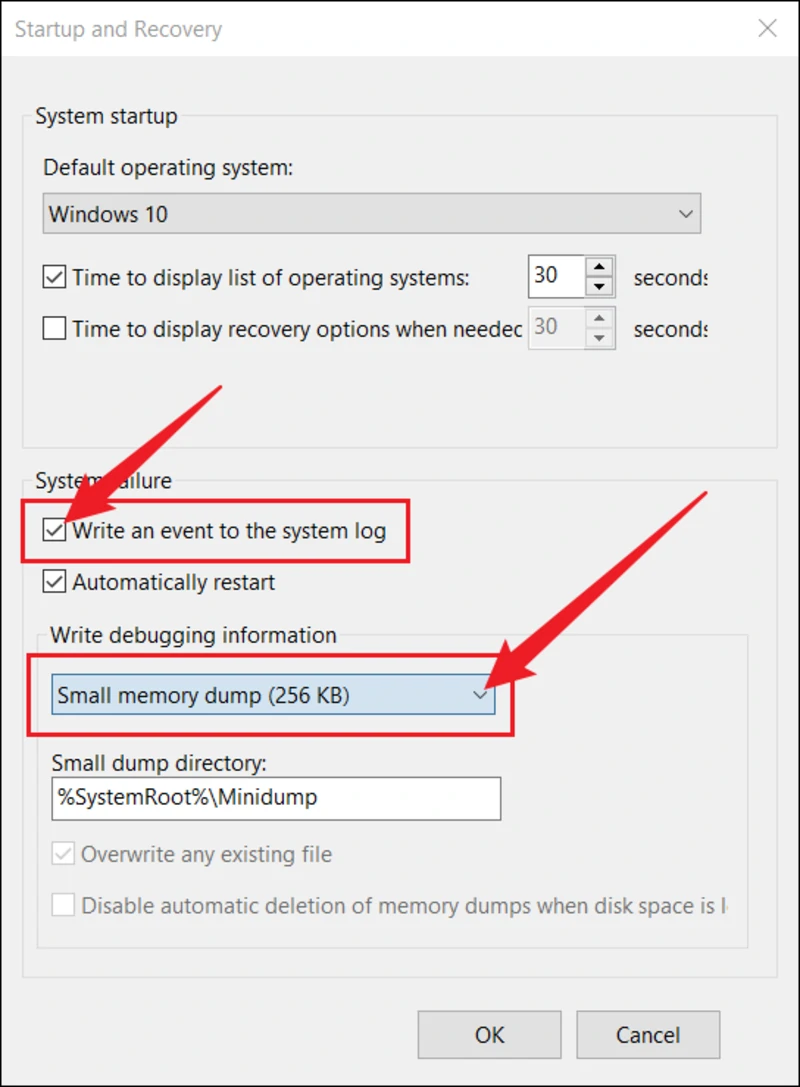The image size is (800, 1087).
Task: Click the dump type dropdown arrow
Action: (482, 696)
